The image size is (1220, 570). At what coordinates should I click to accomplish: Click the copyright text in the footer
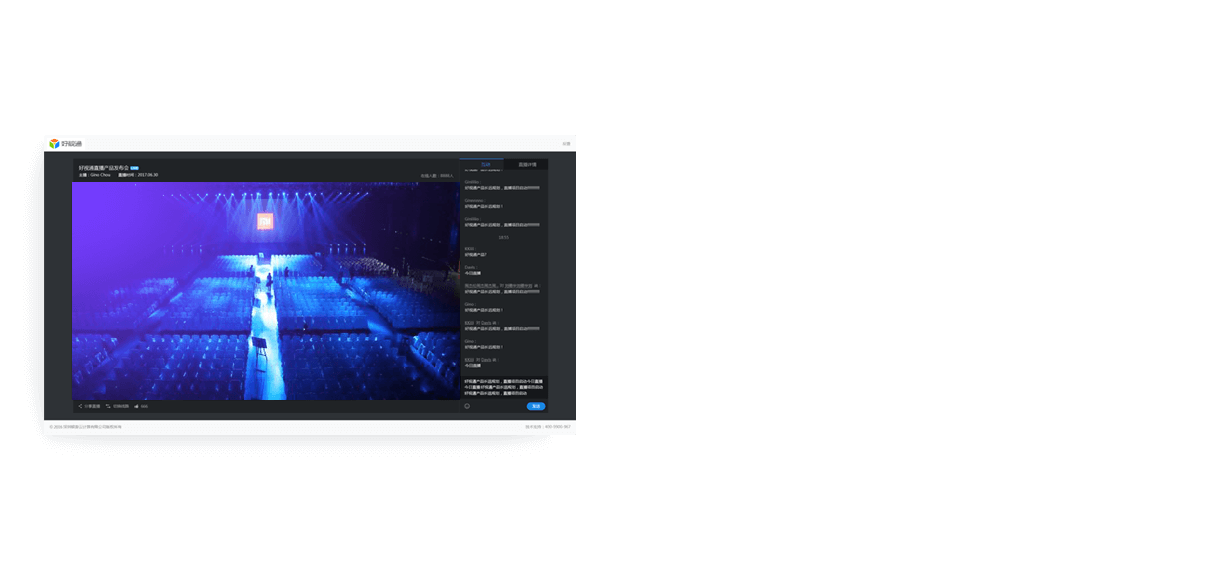click(x=86, y=426)
